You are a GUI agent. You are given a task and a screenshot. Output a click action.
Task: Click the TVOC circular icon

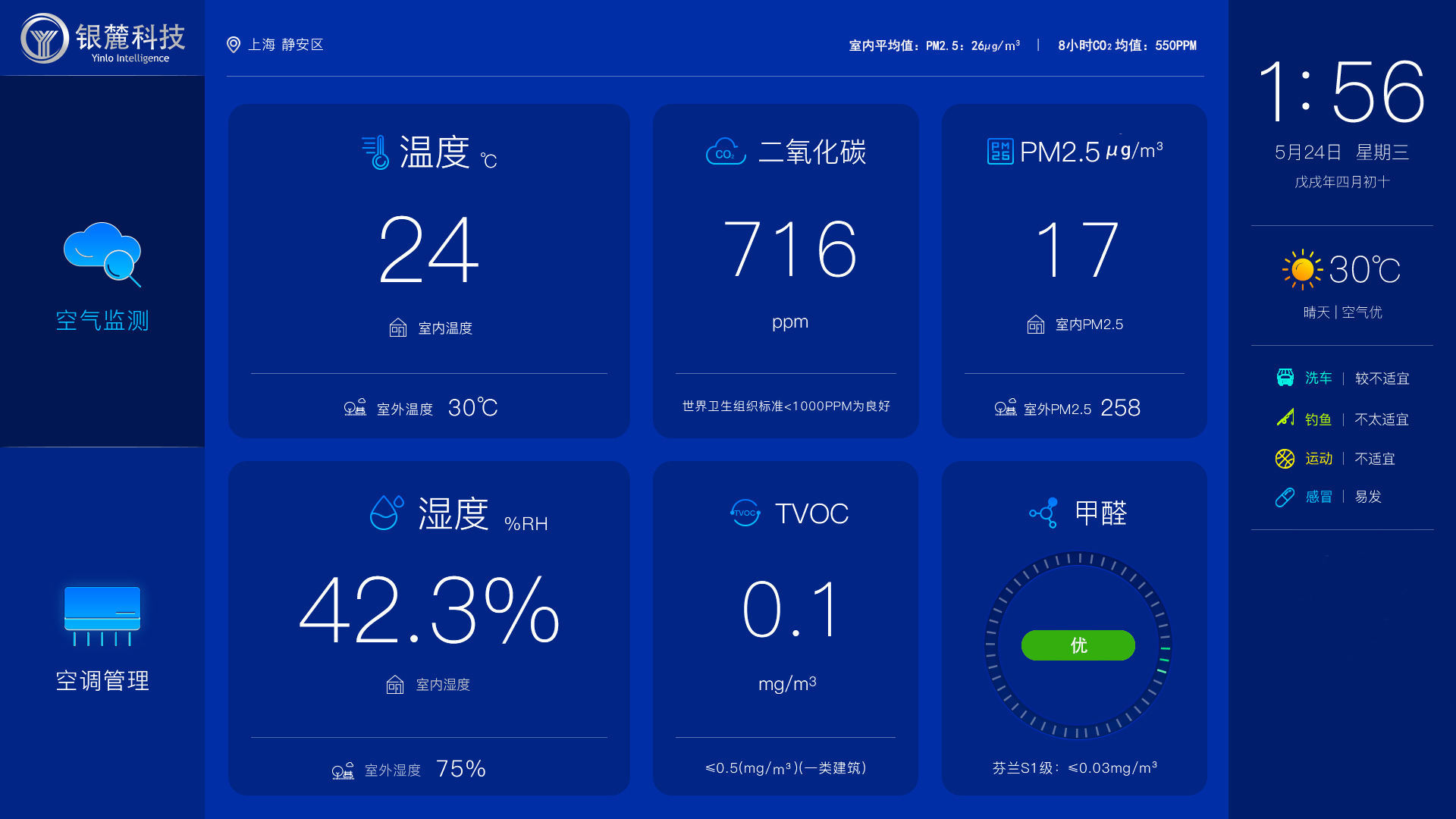pyautogui.click(x=745, y=513)
